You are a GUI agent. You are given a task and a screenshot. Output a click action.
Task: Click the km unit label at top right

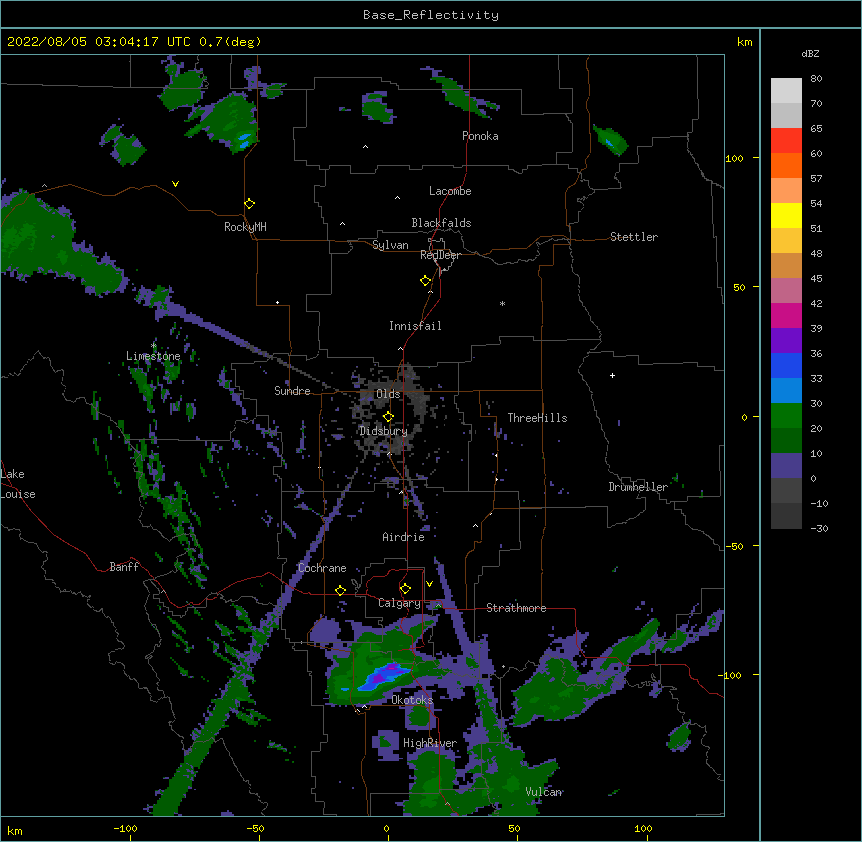[x=744, y=42]
